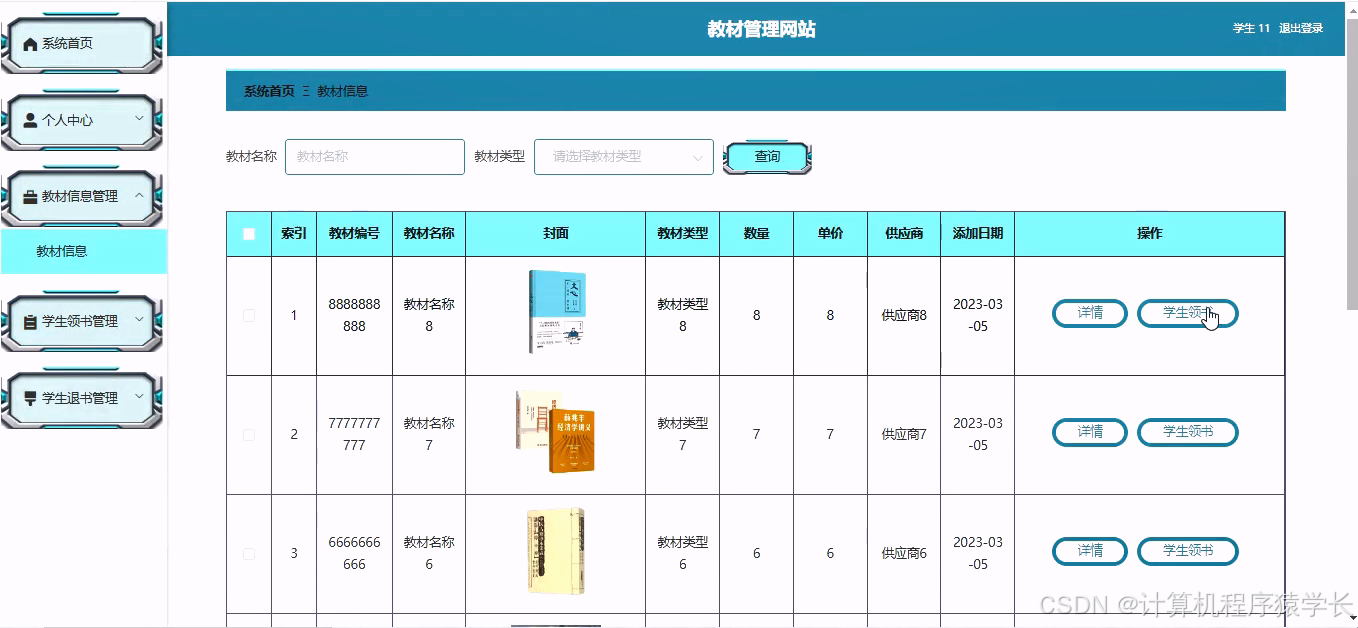
Task: Click the 教材管理网站 page title
Action: point(761,30)
